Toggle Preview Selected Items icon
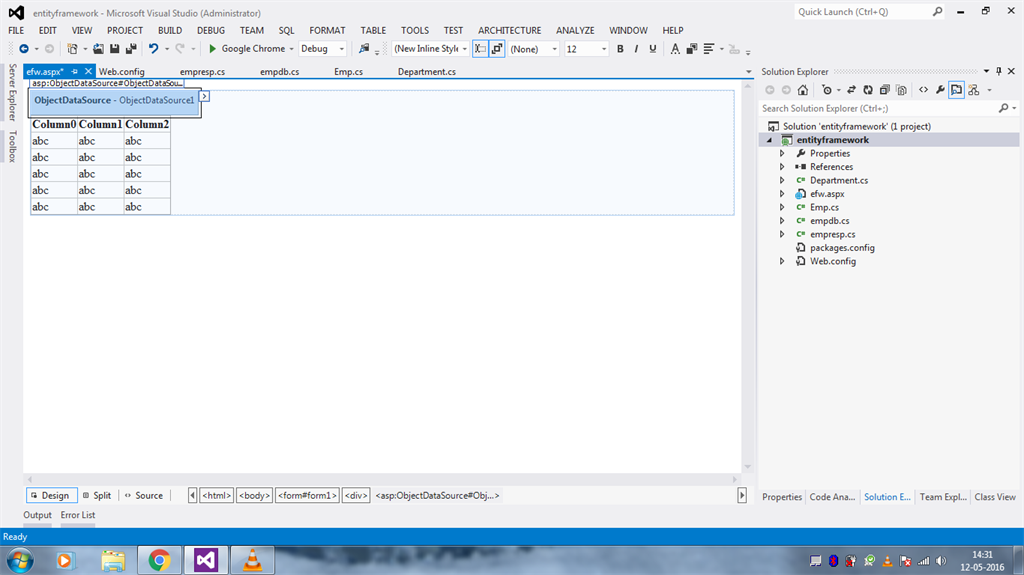Image resolution: width=1024 pixels, height=575 pixels. [x=957, y=90]
